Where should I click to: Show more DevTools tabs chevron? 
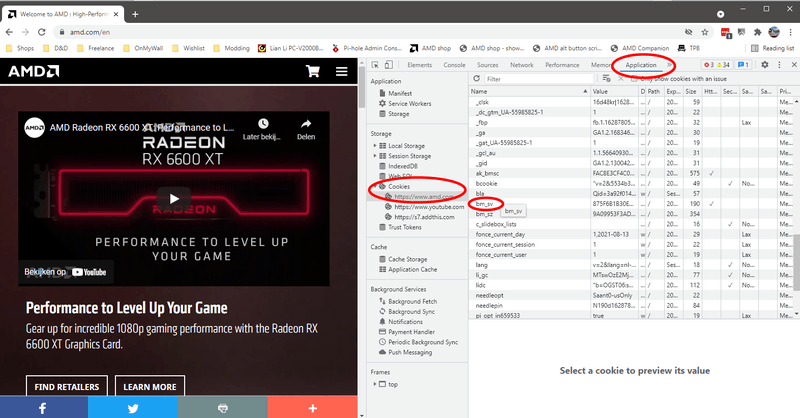coord(669,65)
